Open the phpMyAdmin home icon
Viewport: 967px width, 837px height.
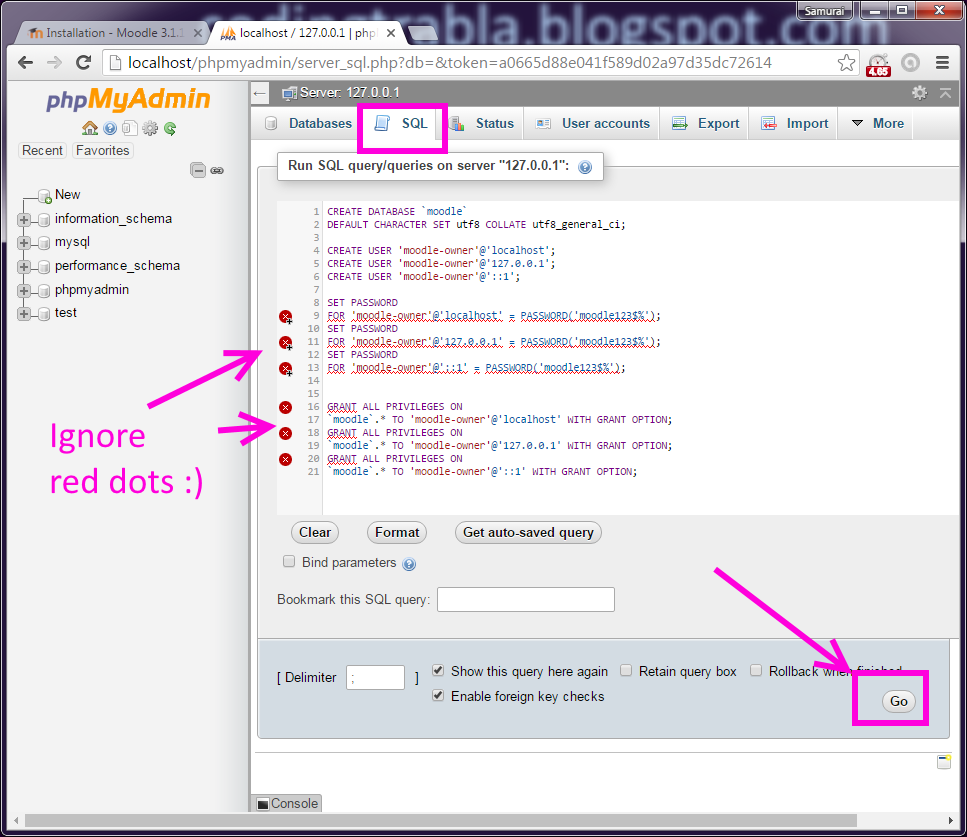pyautogui.click(x=90, y=128)
